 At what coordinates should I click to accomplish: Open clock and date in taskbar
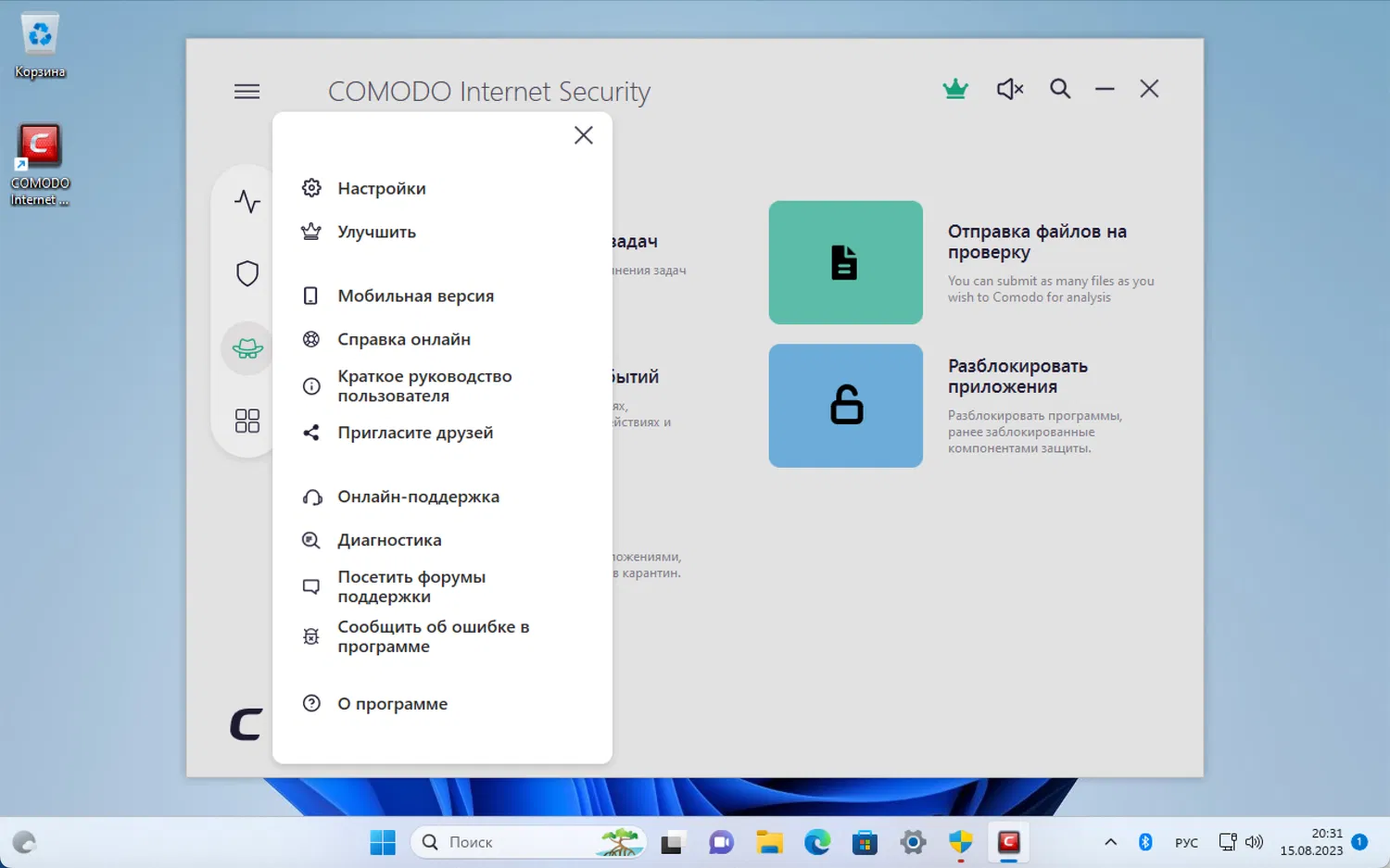(x=1311, y=842)
